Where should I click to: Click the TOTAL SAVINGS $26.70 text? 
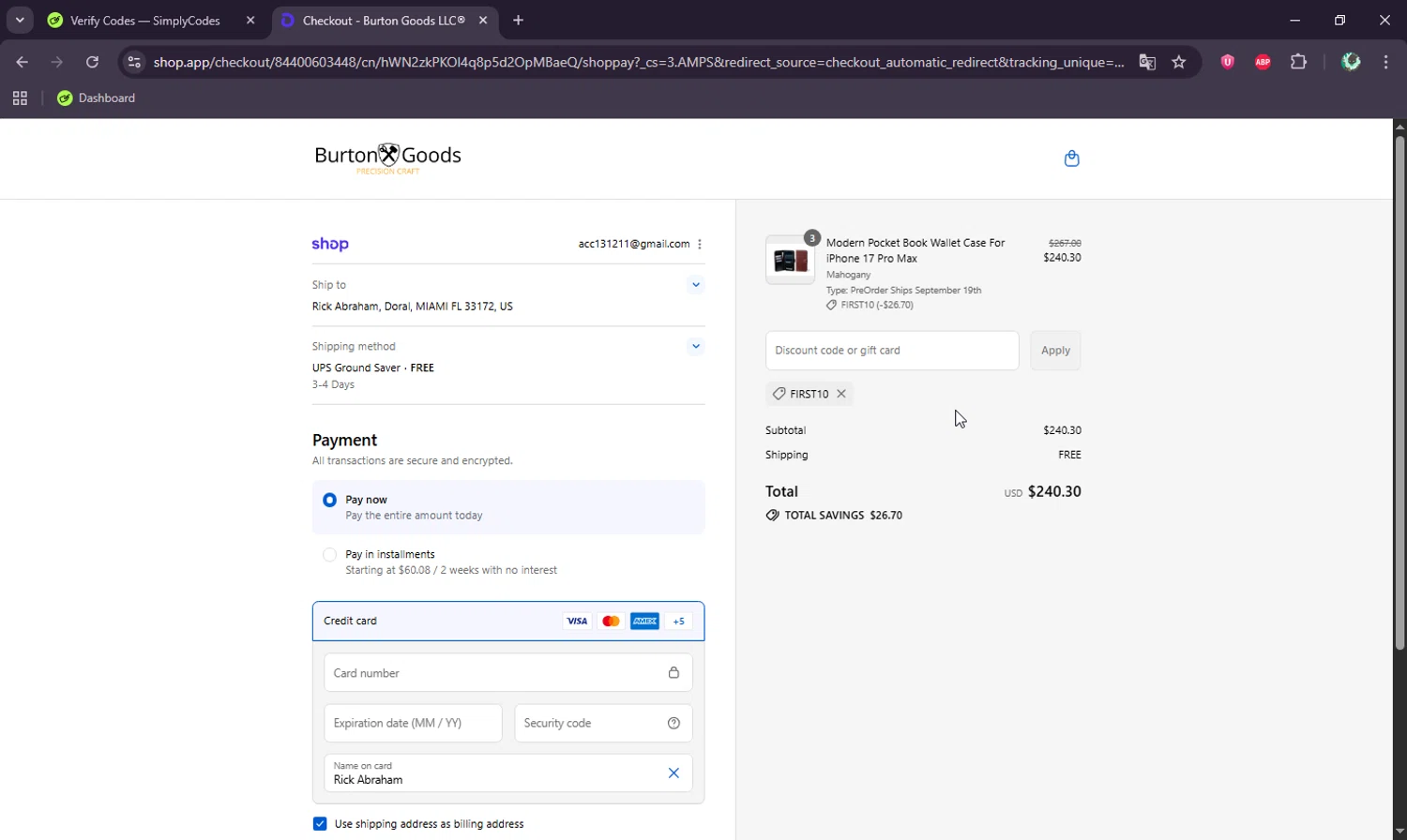(843, 516)
